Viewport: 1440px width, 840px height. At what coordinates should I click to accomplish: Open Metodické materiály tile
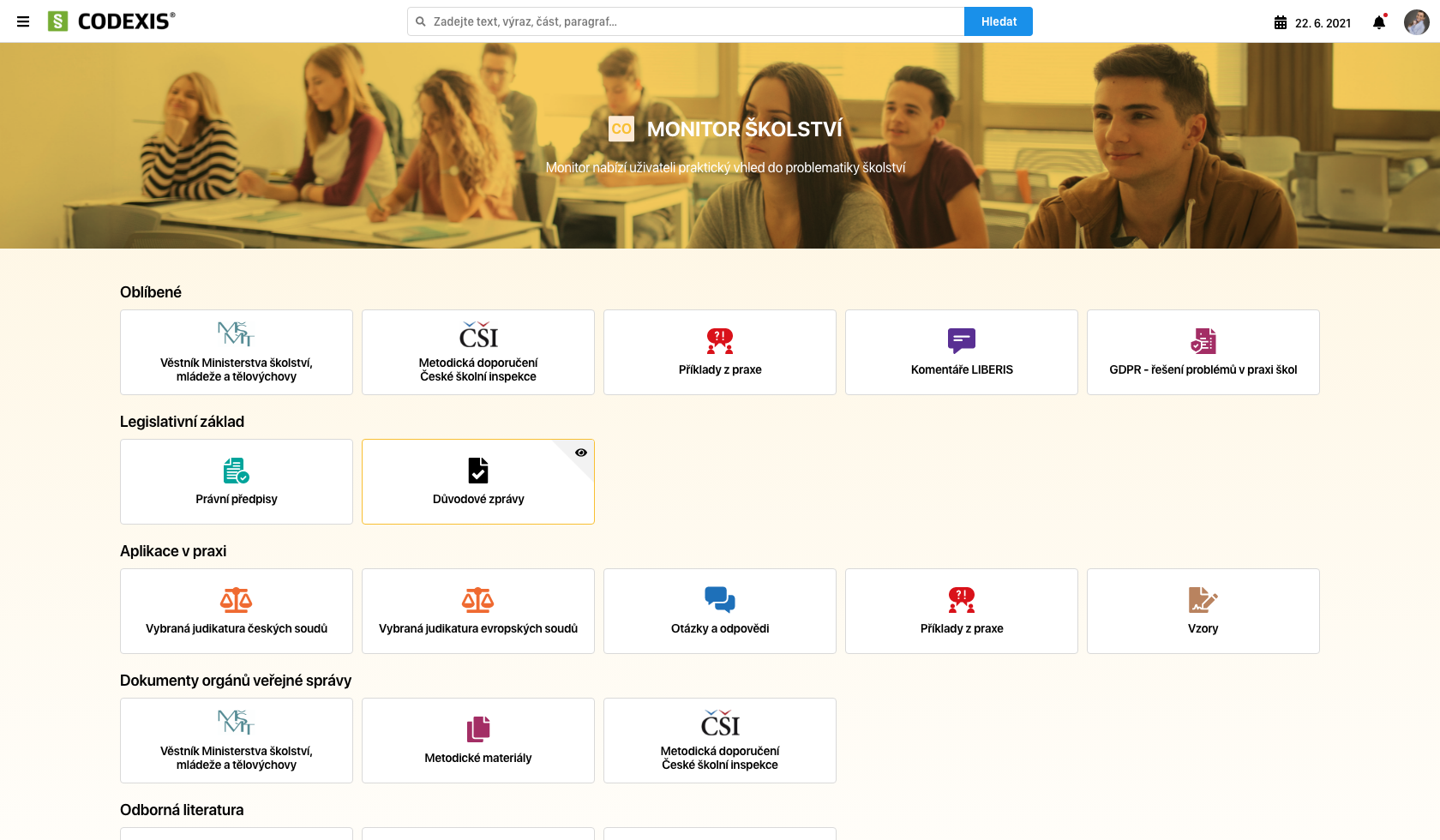point(477,741)
